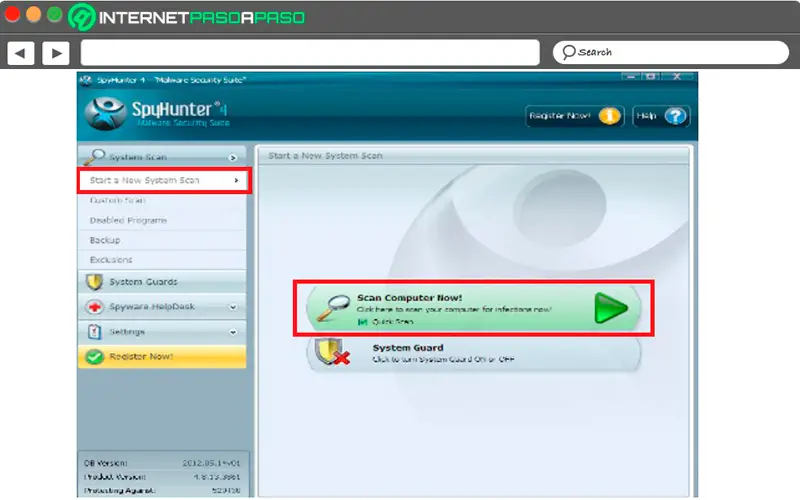Click the green macOS maximize dot
The width and height of the screenshot is (800, 500).
[x=55, y=14]
